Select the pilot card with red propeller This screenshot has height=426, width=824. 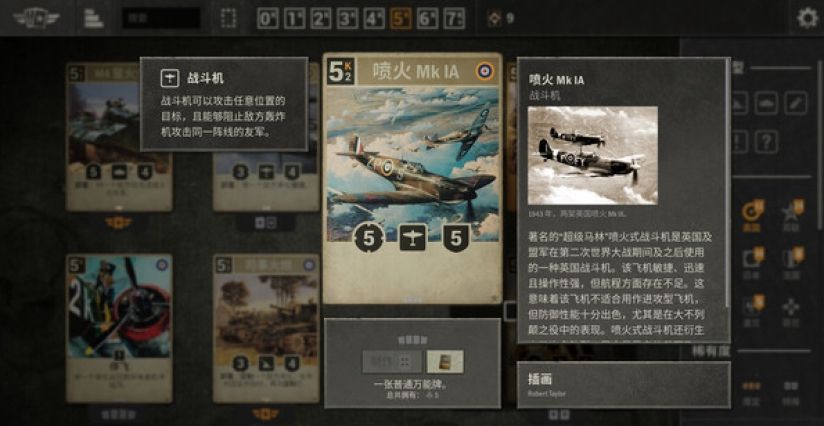tap(119, 328)
